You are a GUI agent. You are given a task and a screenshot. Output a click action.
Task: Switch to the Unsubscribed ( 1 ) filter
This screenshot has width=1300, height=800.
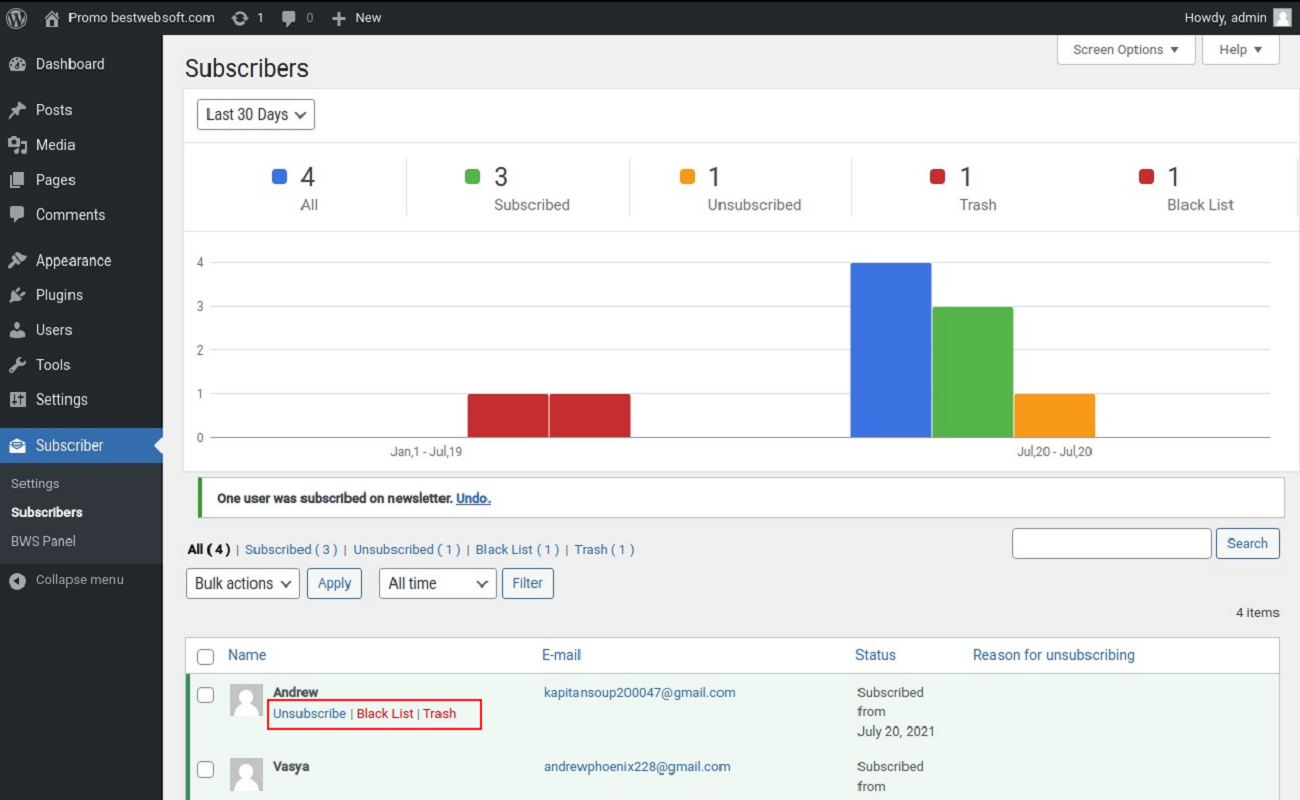coord(407,549)
